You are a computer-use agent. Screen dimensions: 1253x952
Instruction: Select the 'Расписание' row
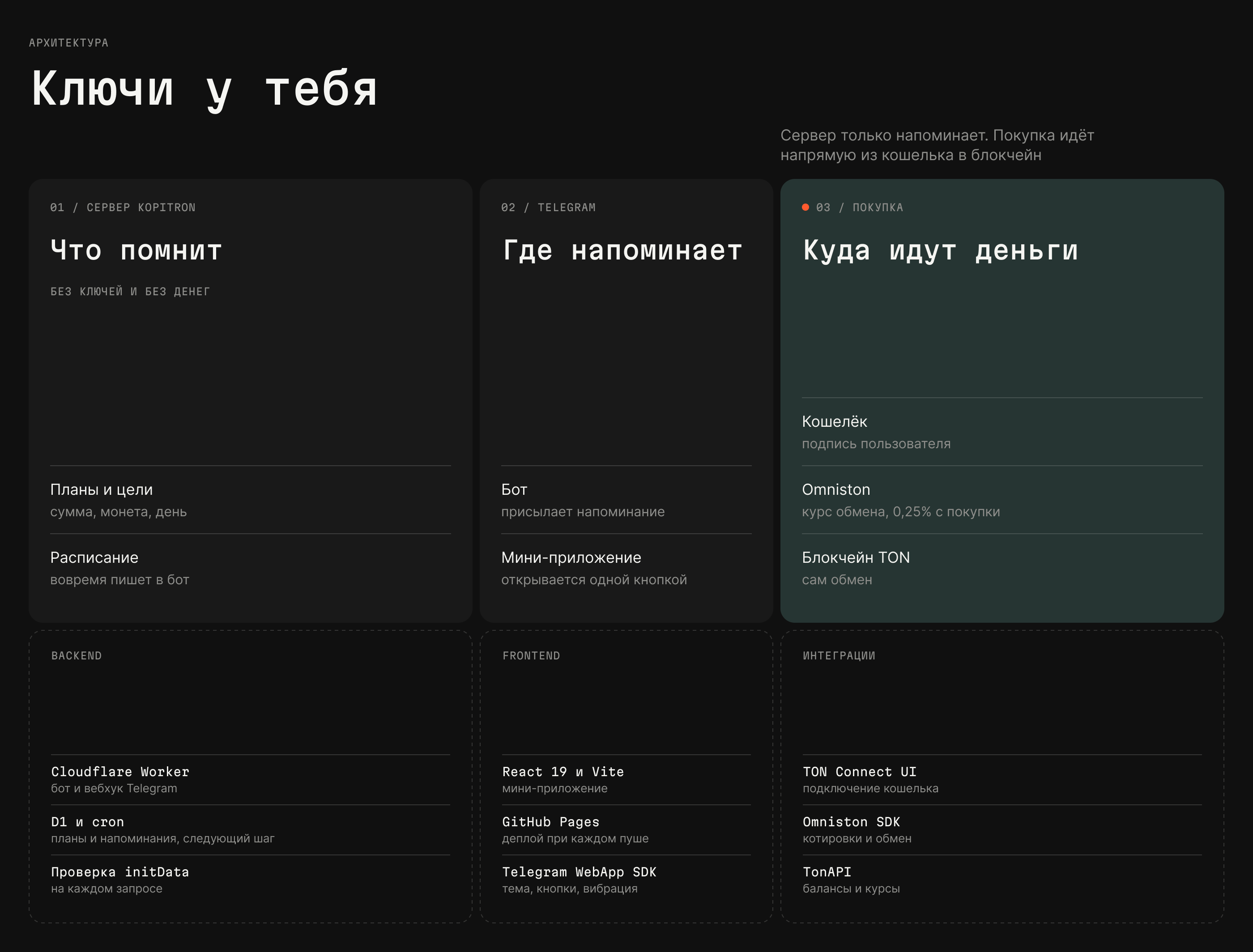tap(251, 568)
